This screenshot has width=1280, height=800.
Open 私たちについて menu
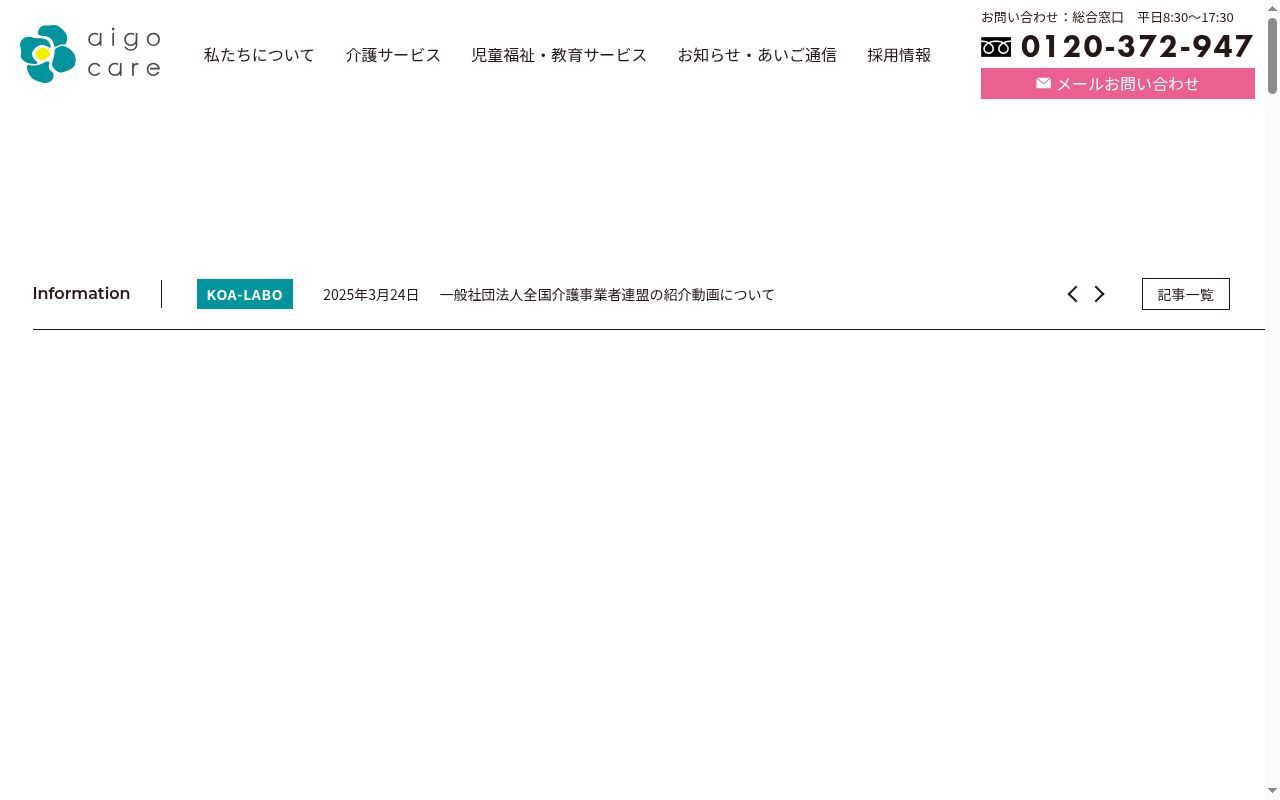click(x=259, y=55)
